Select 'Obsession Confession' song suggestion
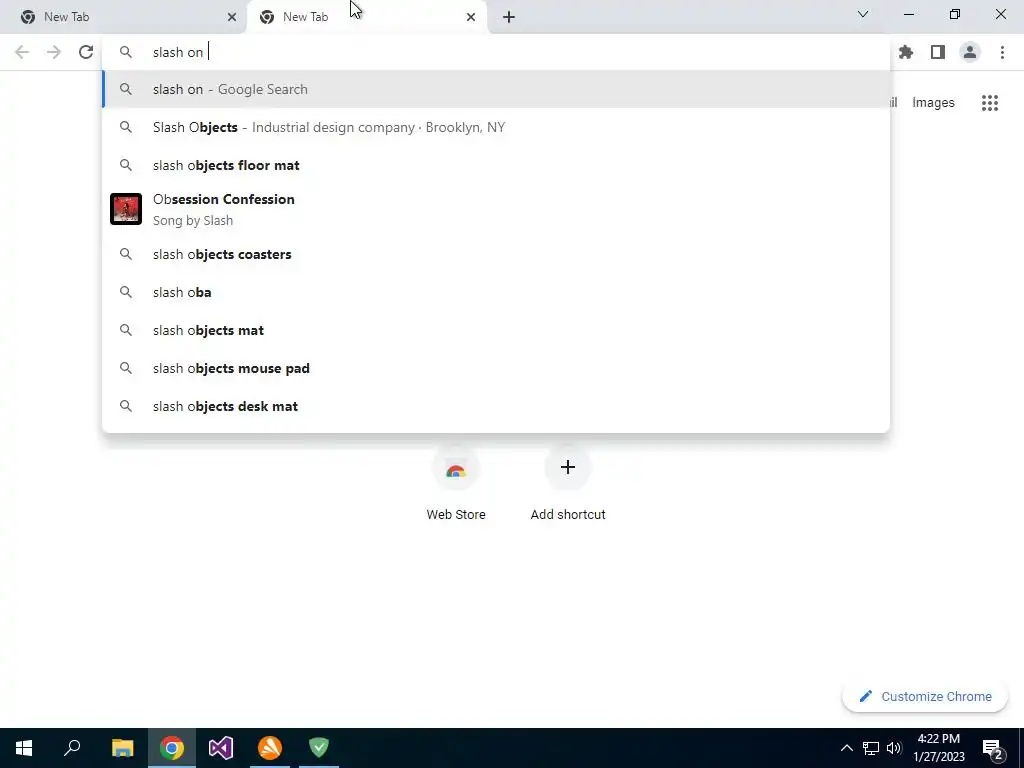This screenshot has height=768, width=1024. pyautogui.click(x=496, y=210)
